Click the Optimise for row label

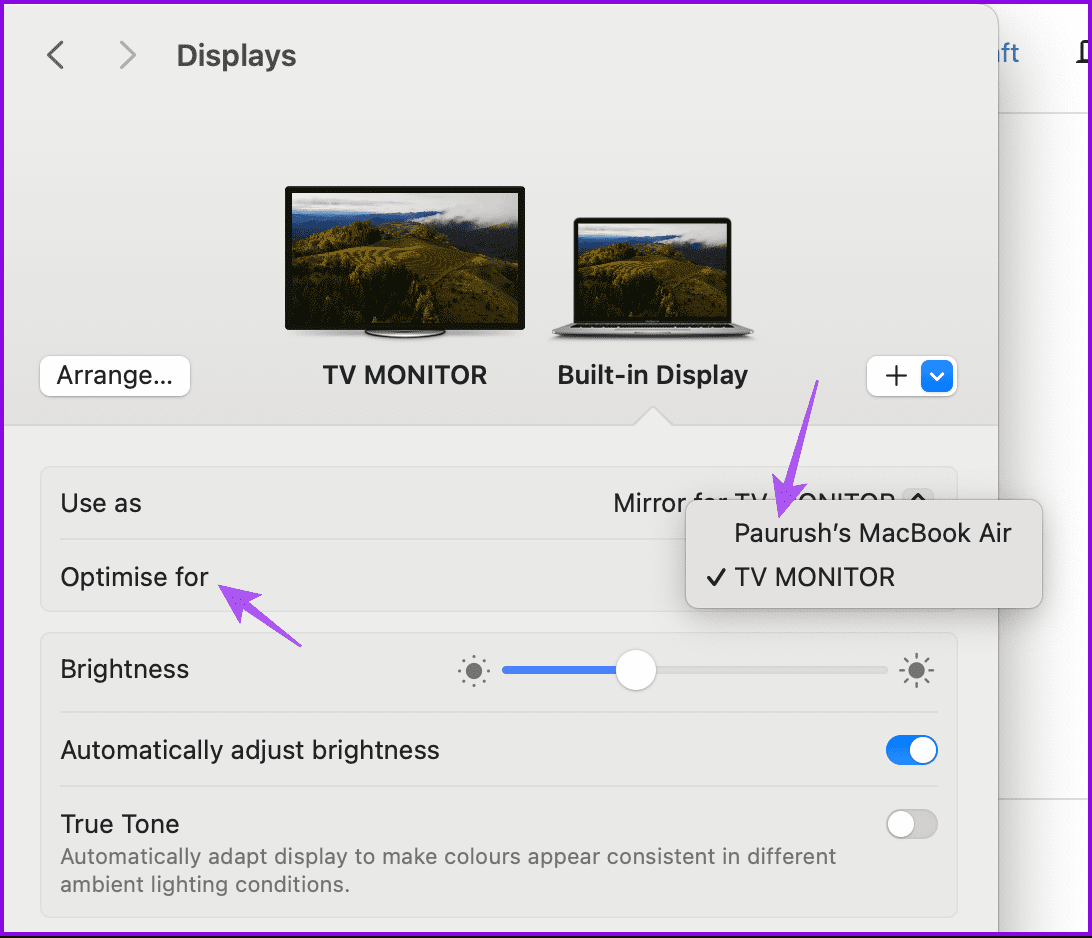[x=134, y=577]
